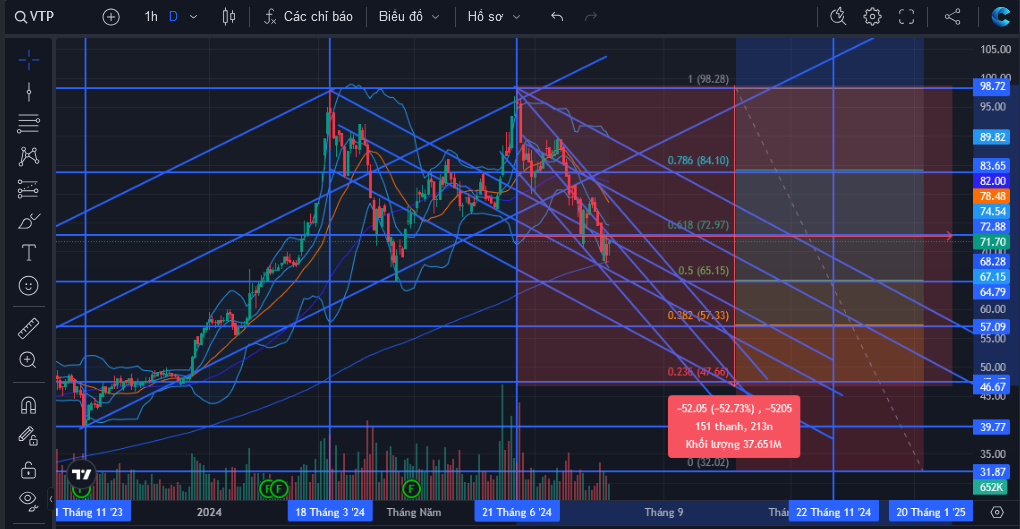Click the 89.82 price label
The image size is (1020, 529).
(x=992, y=137)
